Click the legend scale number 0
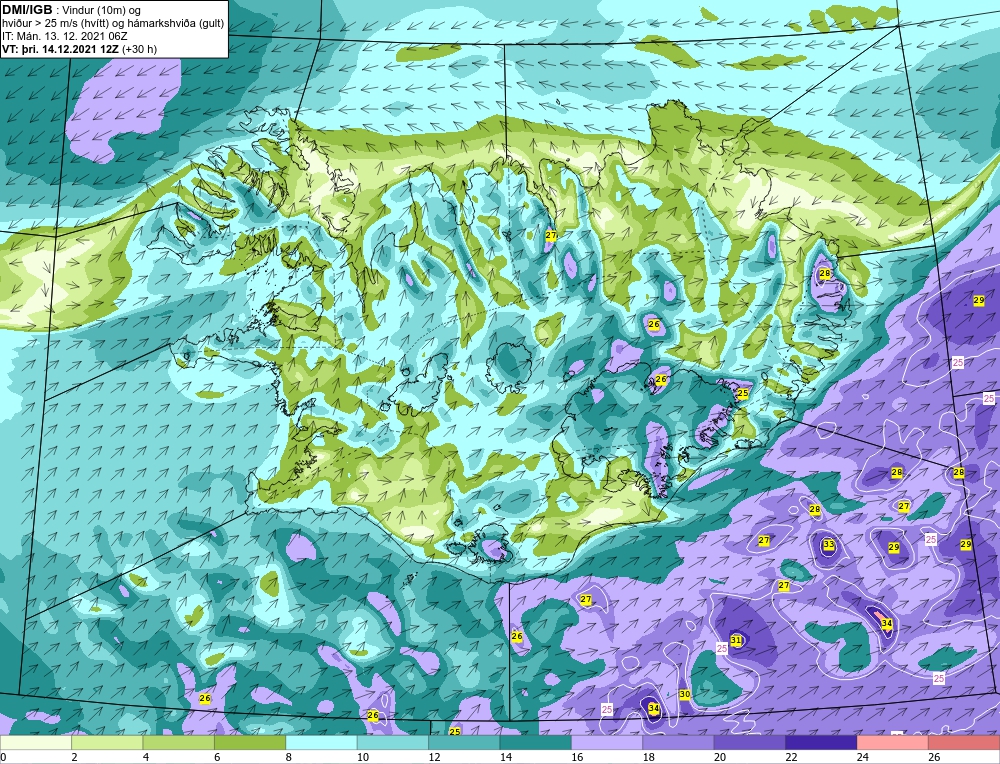 click(3, 758)
